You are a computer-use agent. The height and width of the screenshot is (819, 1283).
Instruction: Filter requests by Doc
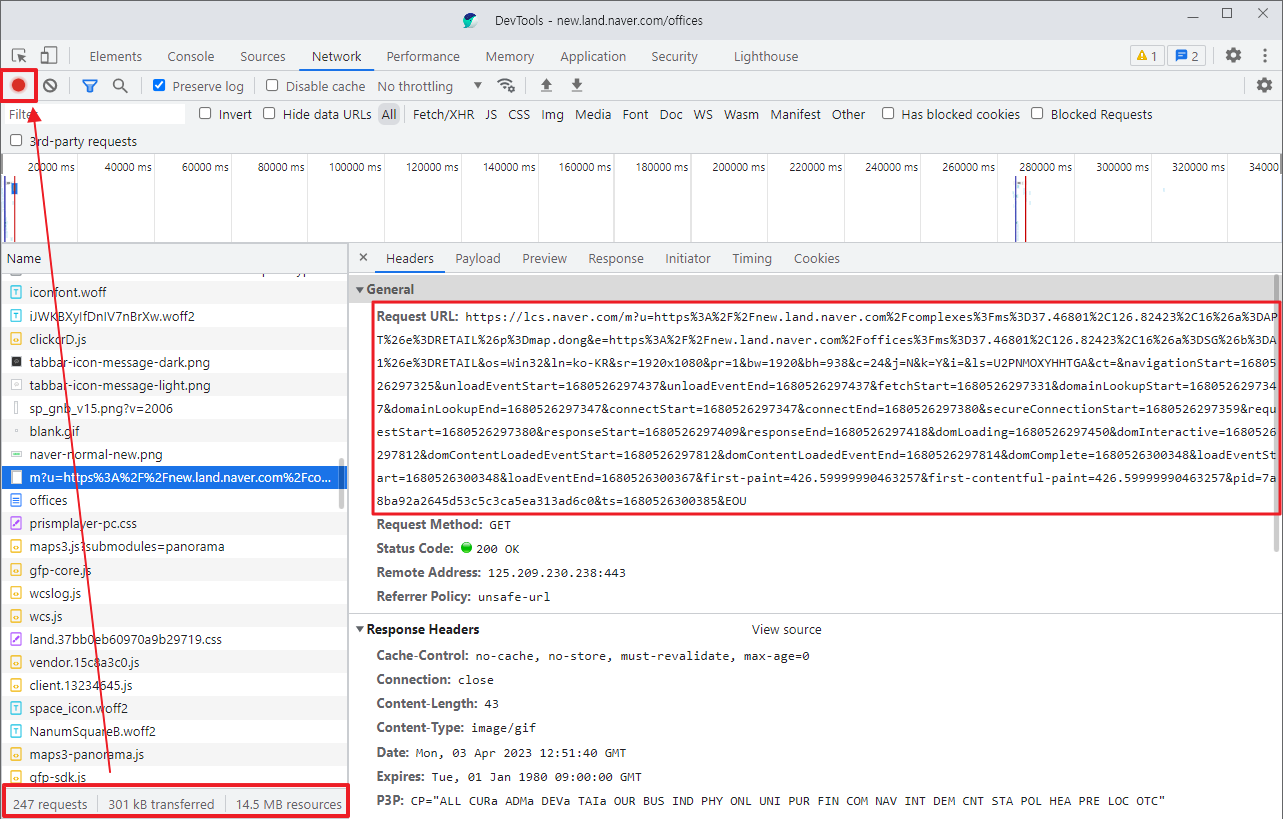[671, 114]
